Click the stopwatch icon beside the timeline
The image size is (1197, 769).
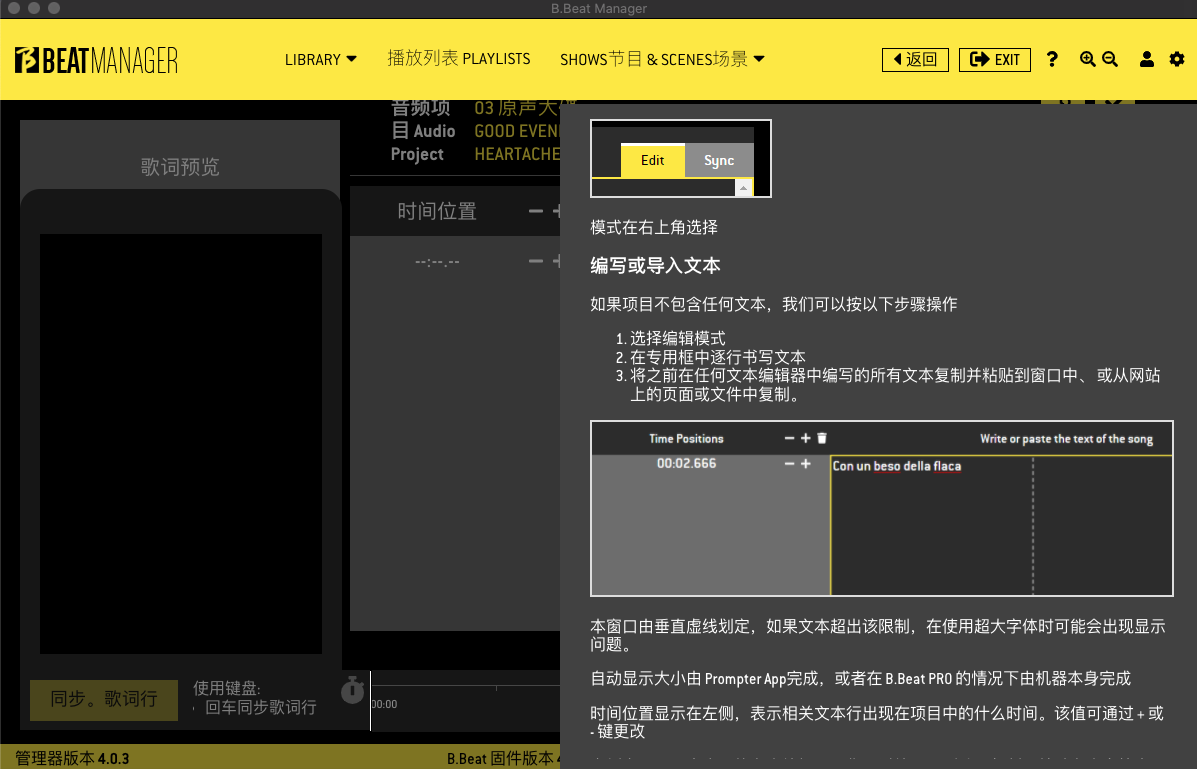pyautogui.click(x=352, y=690)
